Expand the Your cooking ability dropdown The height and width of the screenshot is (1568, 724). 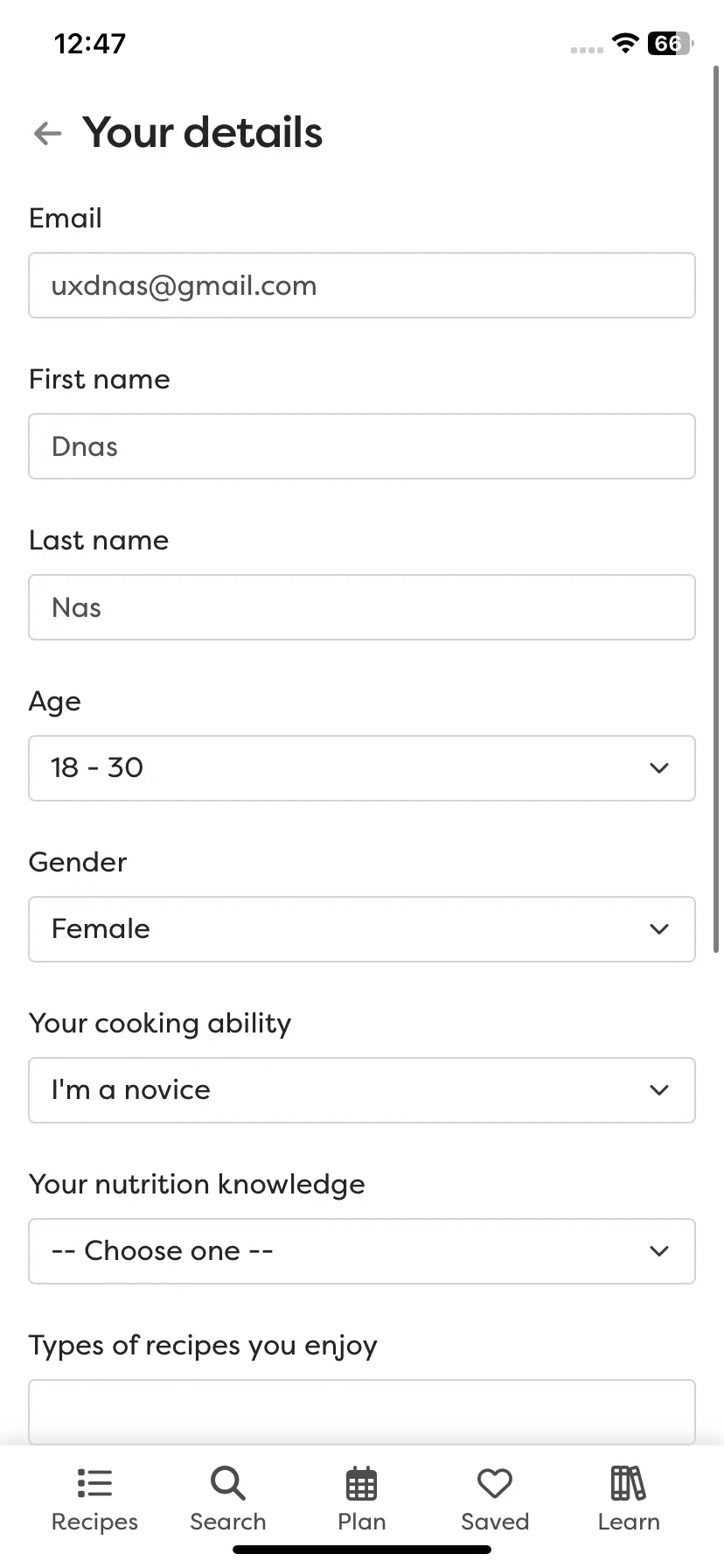[x=362, y=1090]
